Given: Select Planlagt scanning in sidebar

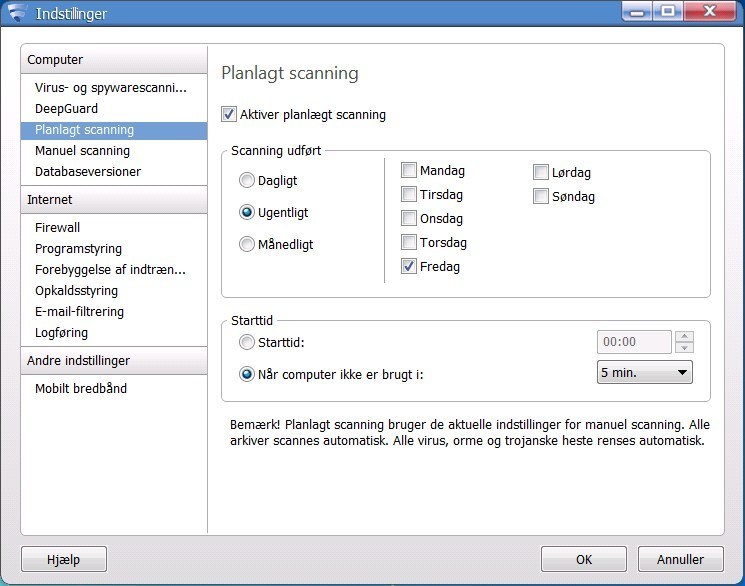Looking at the screenshot, I should coord(114,130).
